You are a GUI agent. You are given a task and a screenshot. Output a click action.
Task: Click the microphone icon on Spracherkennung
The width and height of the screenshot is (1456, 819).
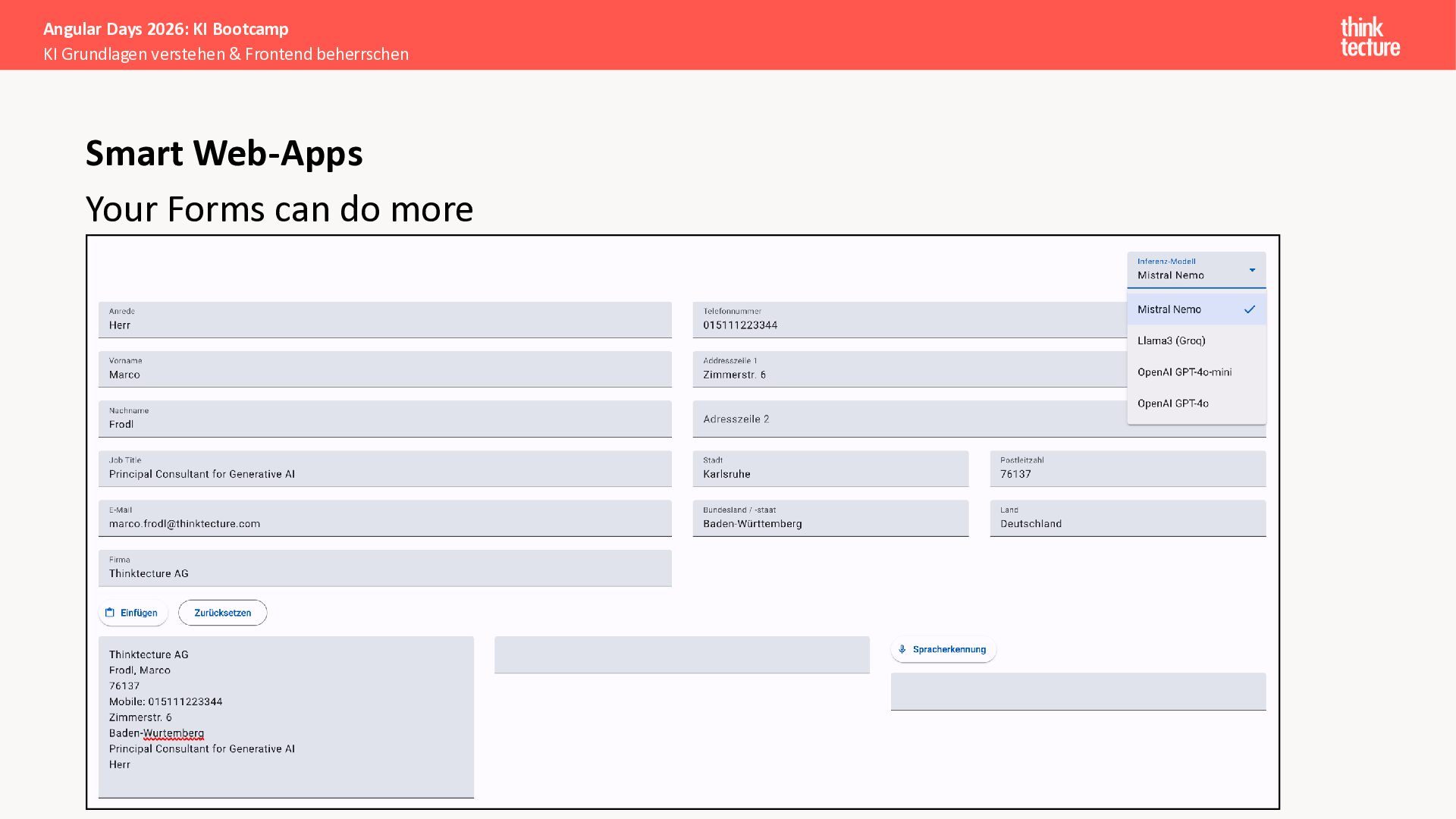[902, 650]
